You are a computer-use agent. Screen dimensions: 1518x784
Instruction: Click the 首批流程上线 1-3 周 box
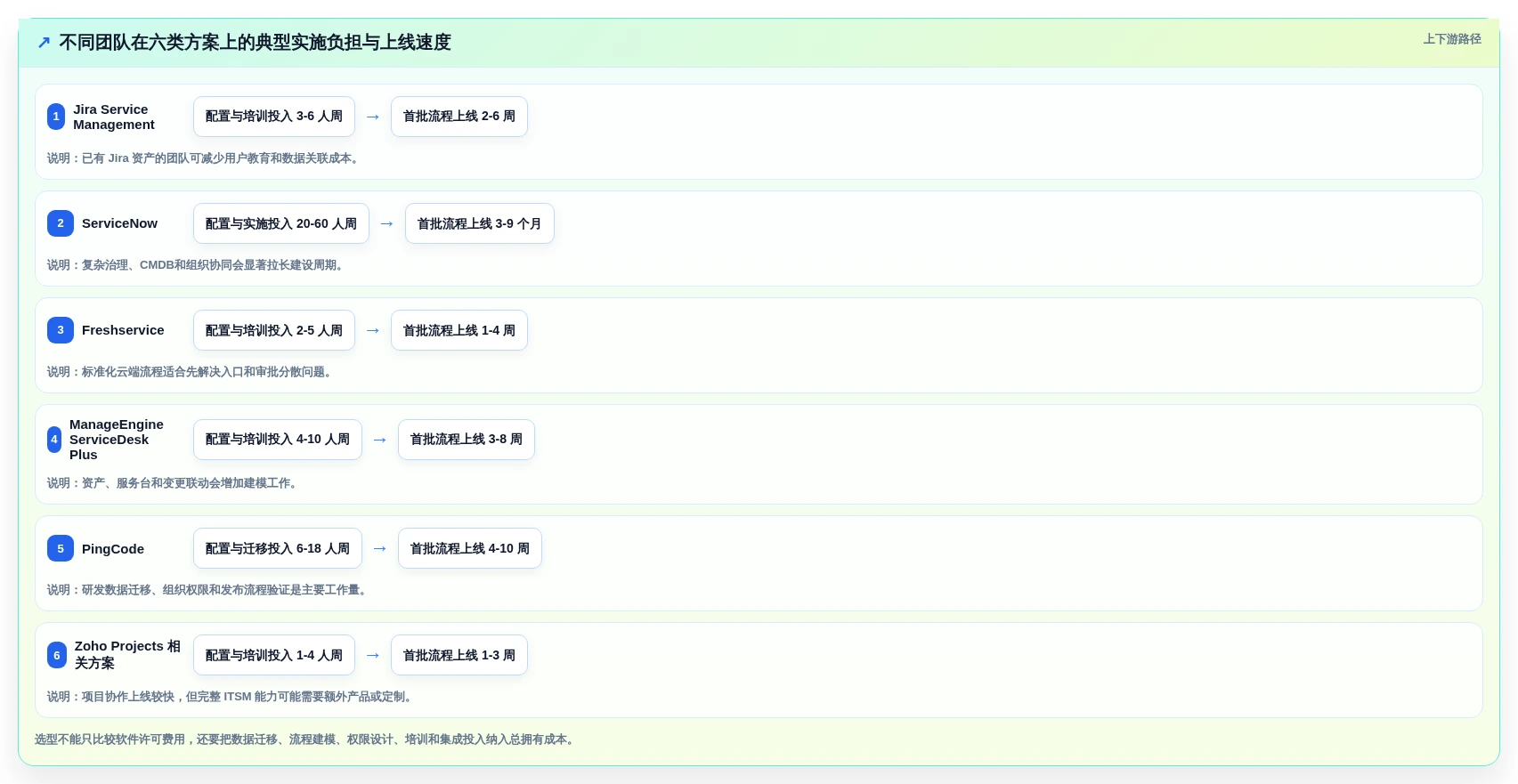(459, 655)
